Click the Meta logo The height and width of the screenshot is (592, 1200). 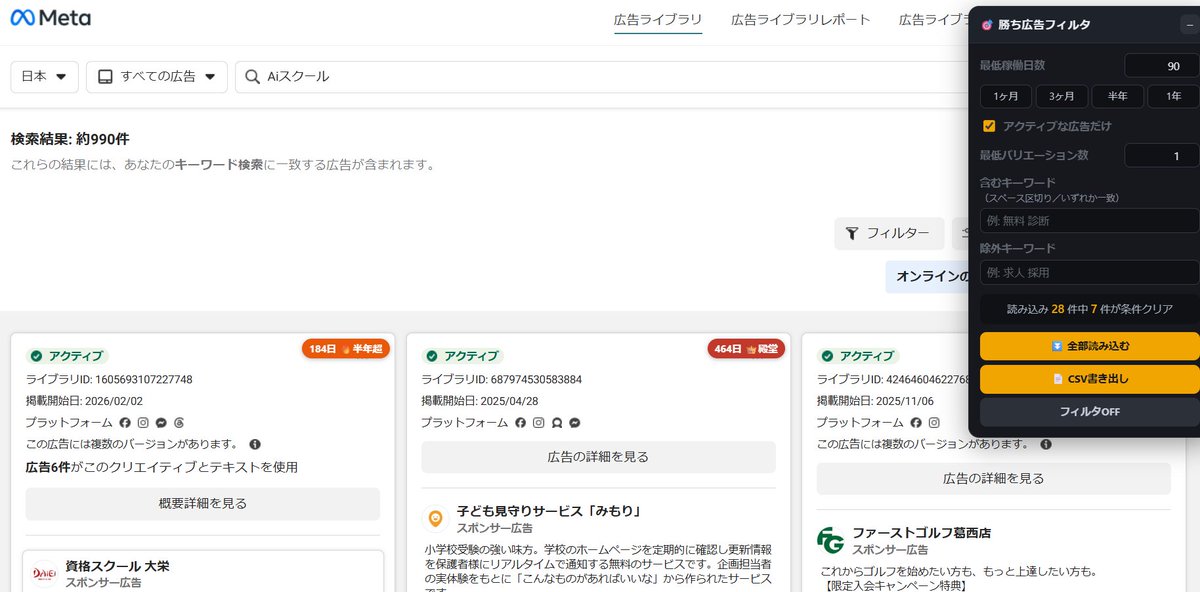(x=50, y=18)
